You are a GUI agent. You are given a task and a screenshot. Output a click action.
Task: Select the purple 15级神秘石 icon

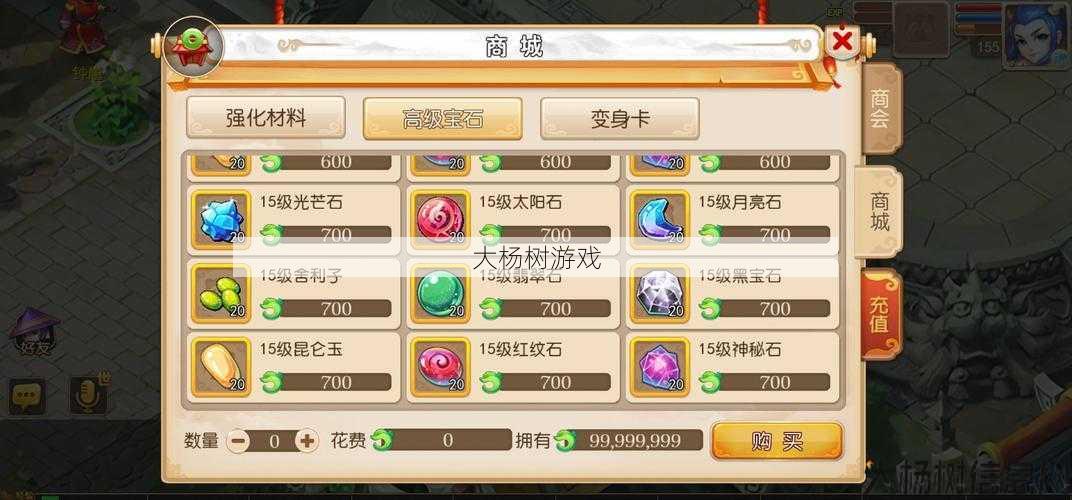coord(660,367)
